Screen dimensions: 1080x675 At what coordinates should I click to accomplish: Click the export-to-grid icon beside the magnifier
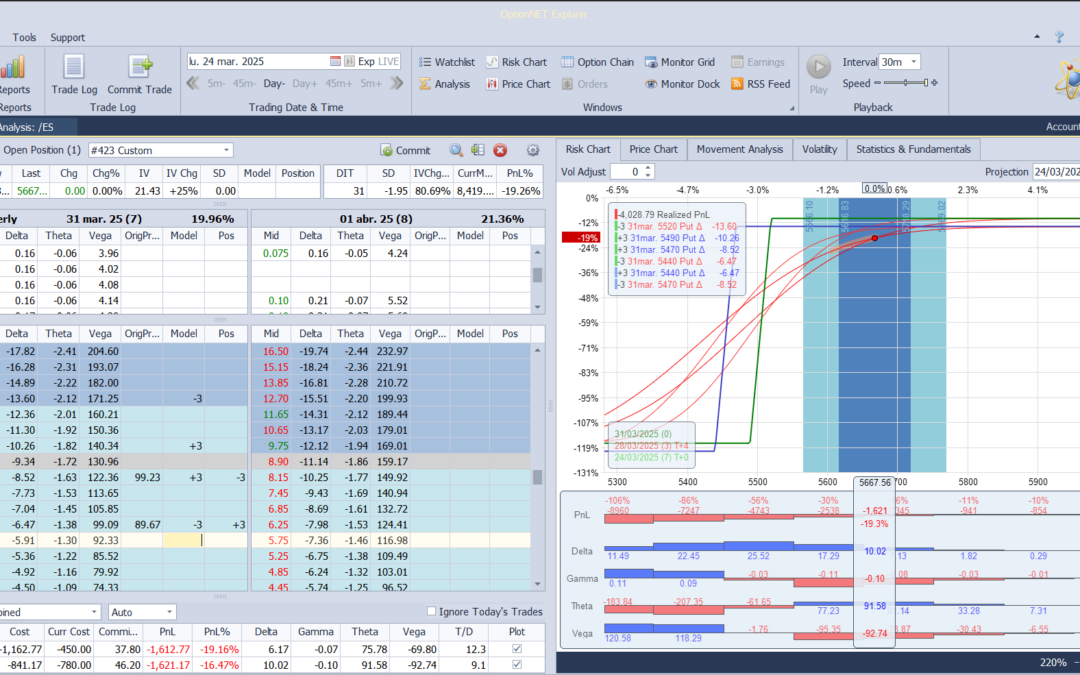coord(477,150)
